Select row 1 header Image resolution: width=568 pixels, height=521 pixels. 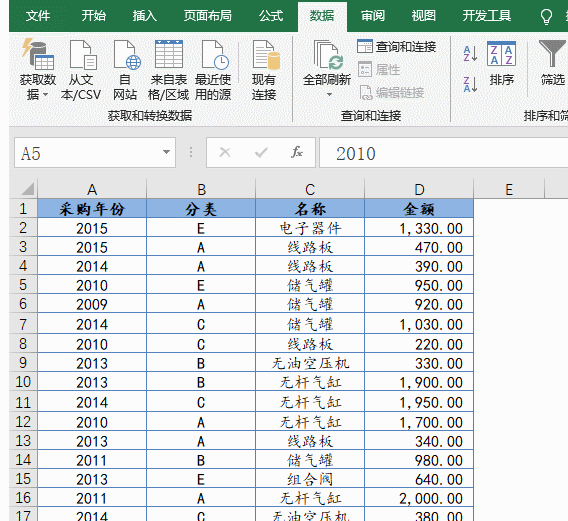[x=23, y=208]
